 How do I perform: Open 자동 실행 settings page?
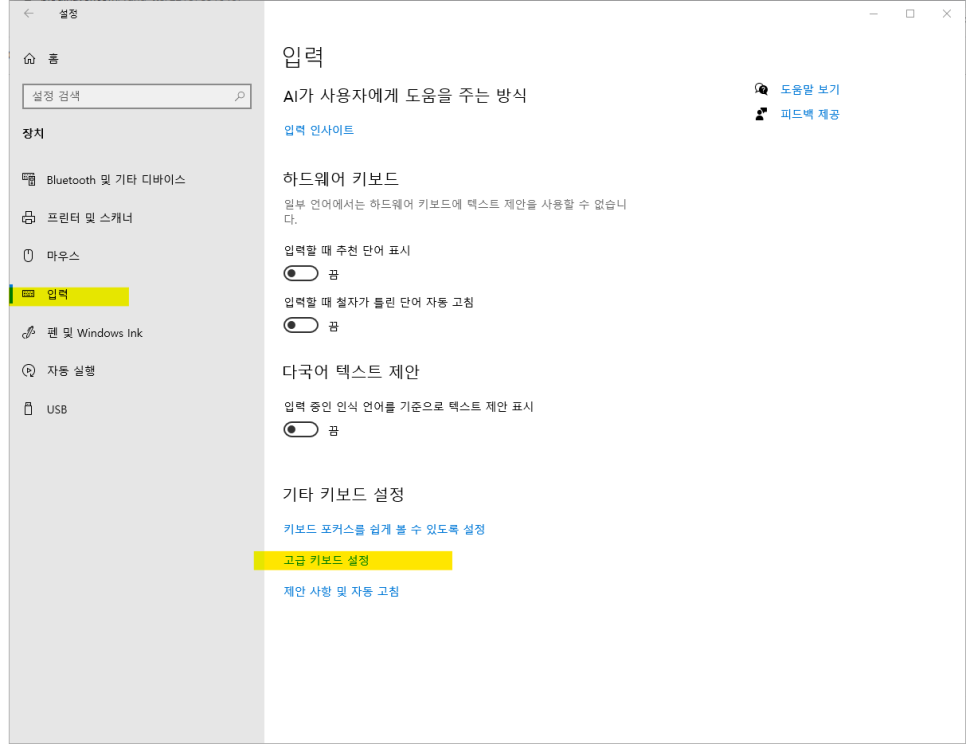[71, 371]
